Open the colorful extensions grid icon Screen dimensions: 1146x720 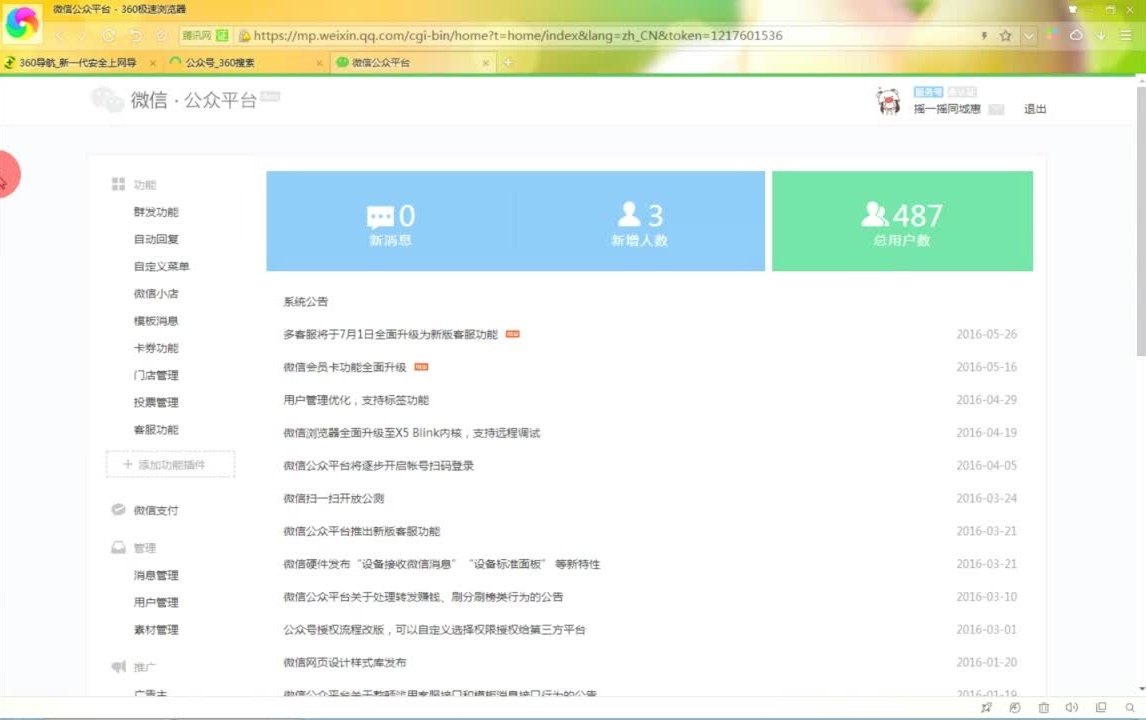click(1052, 34)
